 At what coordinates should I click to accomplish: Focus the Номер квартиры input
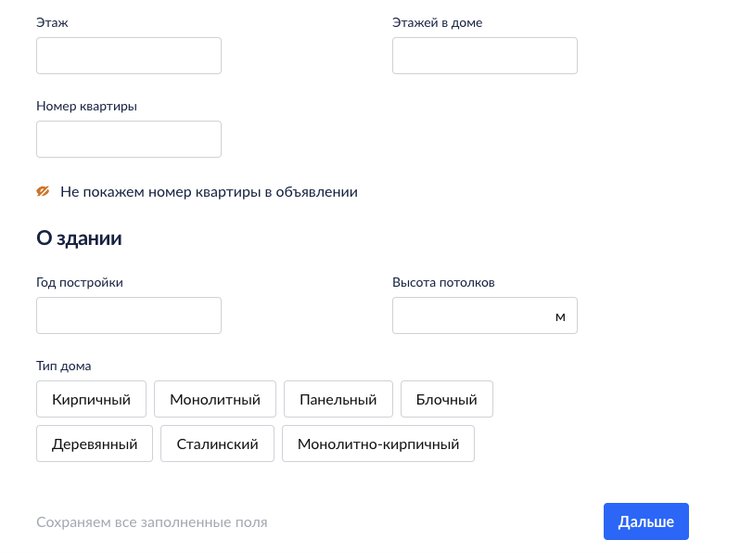(x=128, y=139)
